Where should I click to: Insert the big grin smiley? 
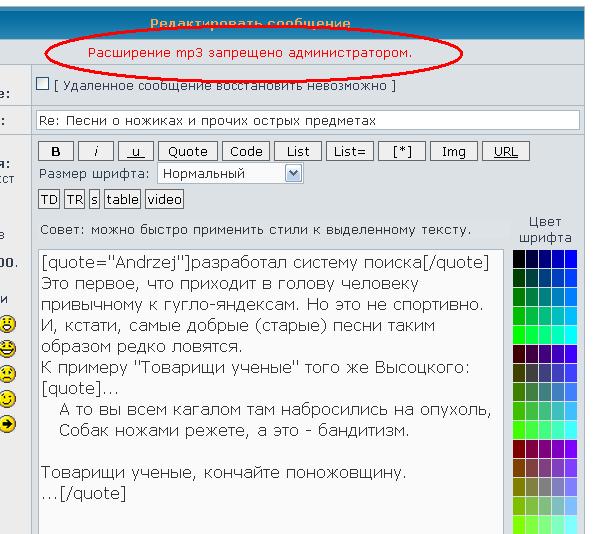pos(8,349)
